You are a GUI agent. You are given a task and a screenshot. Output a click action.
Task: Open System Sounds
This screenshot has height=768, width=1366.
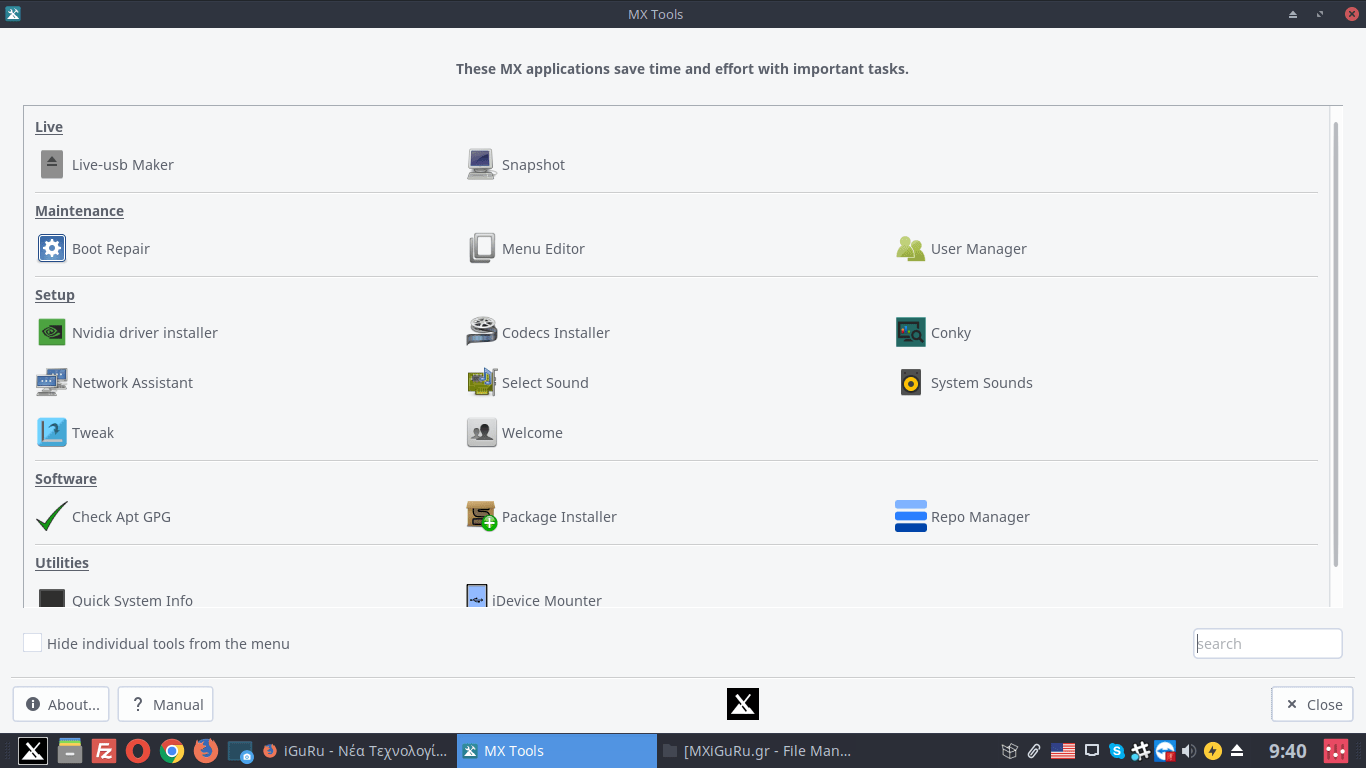tap(964, 383)
